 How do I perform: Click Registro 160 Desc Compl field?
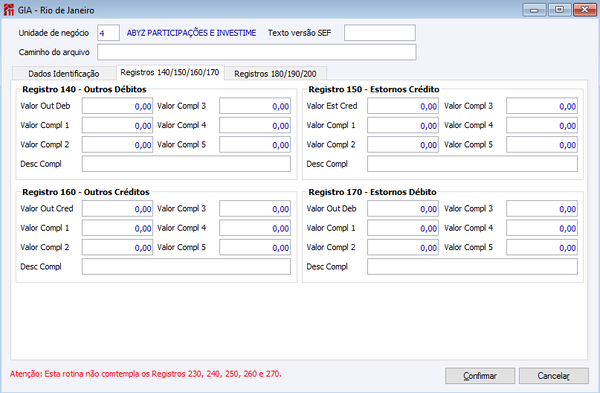coord(186,267)
